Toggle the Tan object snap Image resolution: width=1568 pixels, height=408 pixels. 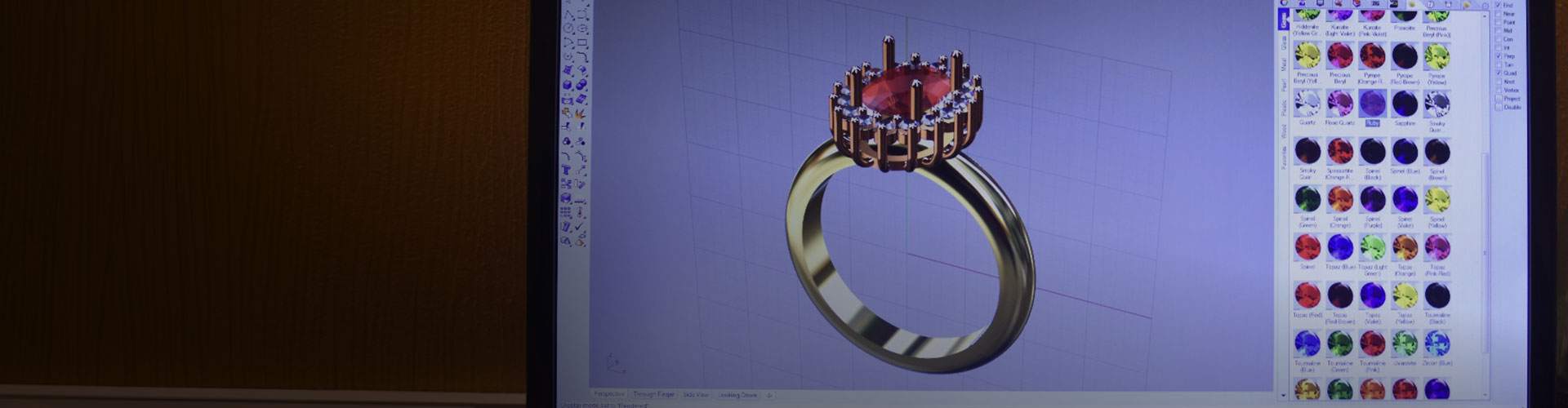point(1498,64)
